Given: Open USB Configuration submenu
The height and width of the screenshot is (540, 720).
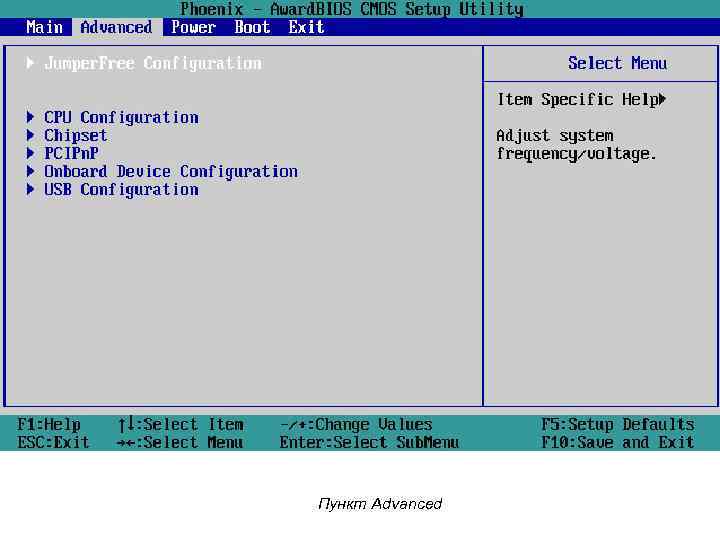Looking at the screenshot, I should pyautogui.click(x=121, y=190).
